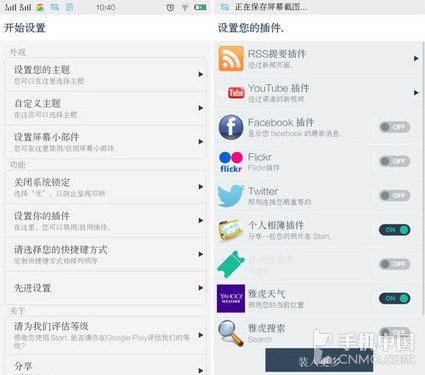Screen dimensions: 425x375
Task: Tap 请为我们评估等级 rating entry
Action: 105,335
